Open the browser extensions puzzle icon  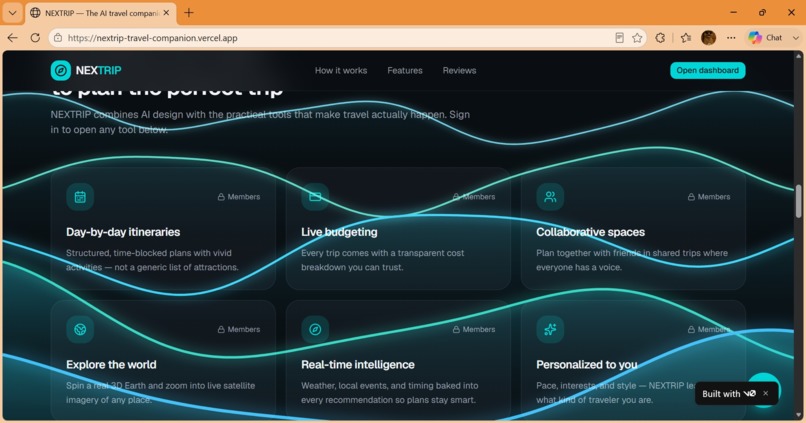coord(660,38)
